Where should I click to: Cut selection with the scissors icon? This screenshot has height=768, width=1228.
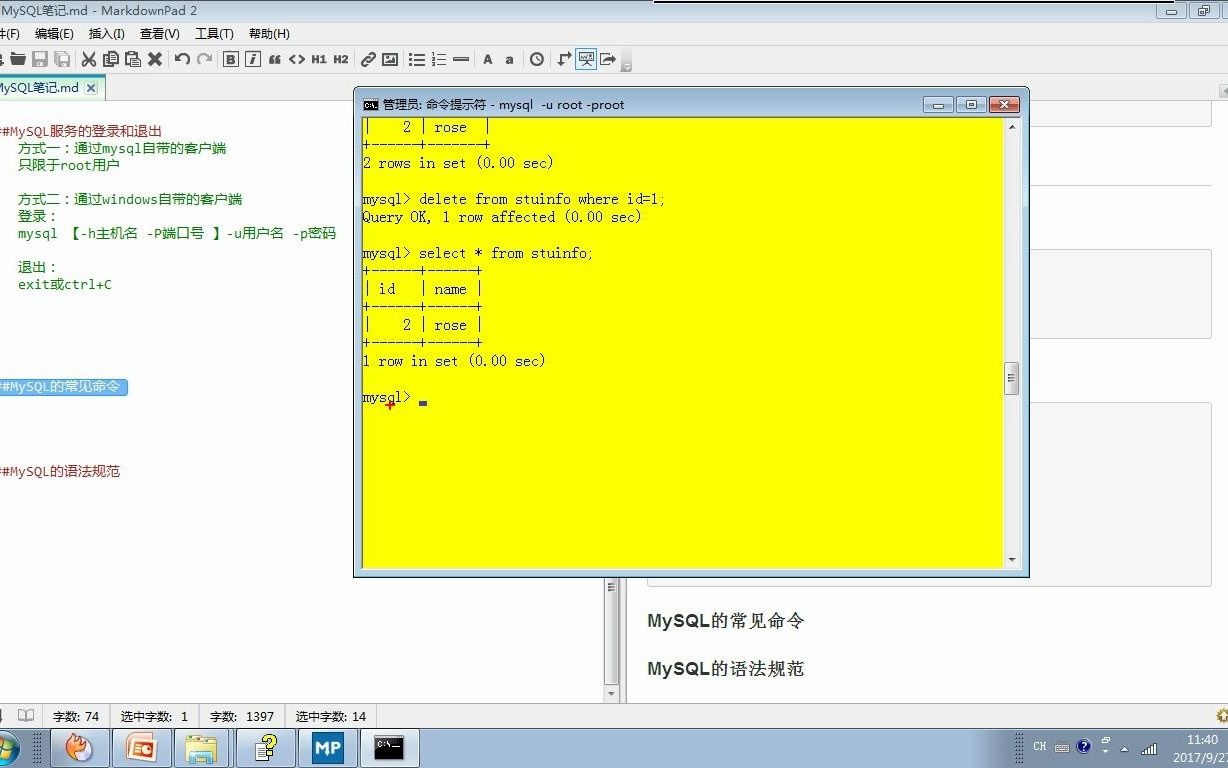click(89, 59)
